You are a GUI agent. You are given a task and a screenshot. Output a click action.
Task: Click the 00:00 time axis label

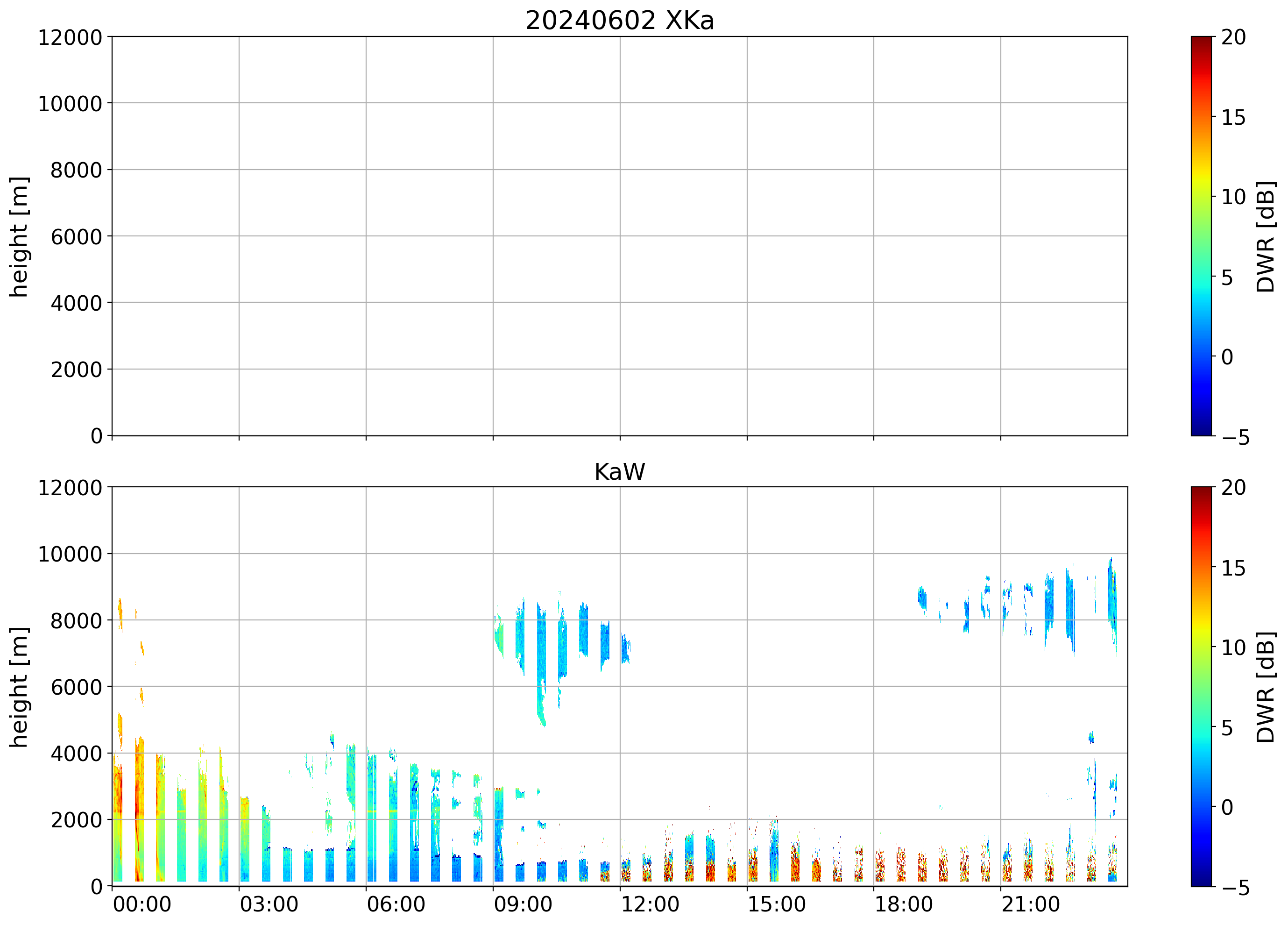tap(142, 904)
